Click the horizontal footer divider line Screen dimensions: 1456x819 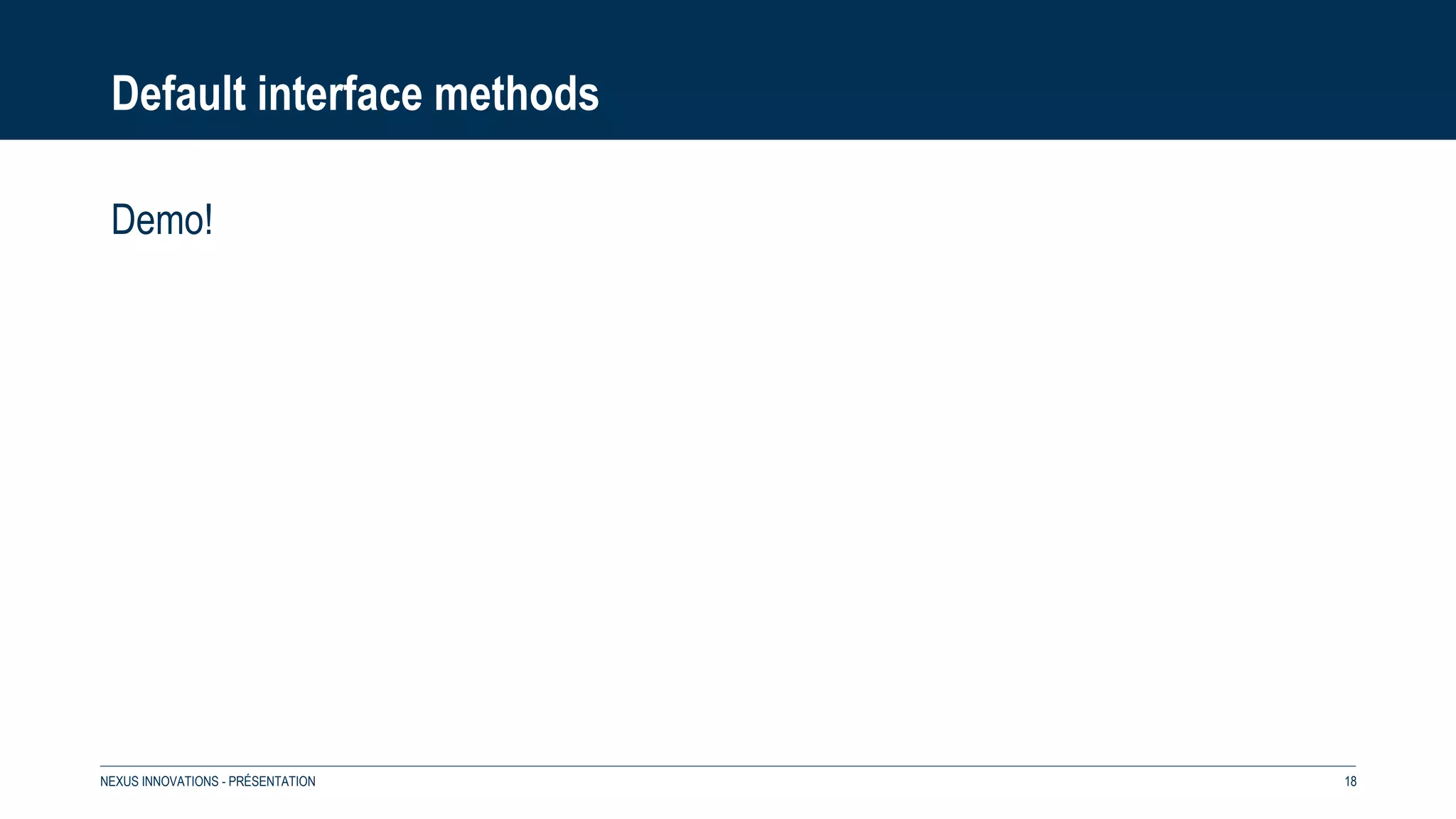(x=727, y=766)
